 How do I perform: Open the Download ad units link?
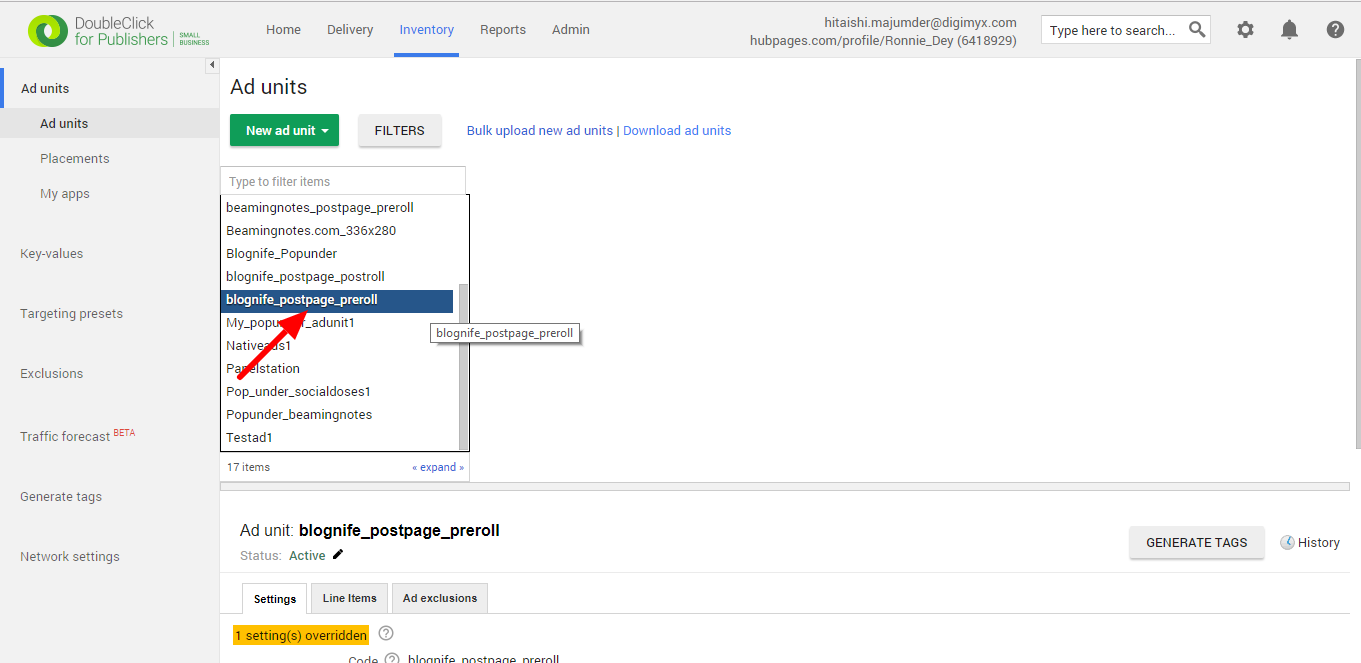click(677, 130)
